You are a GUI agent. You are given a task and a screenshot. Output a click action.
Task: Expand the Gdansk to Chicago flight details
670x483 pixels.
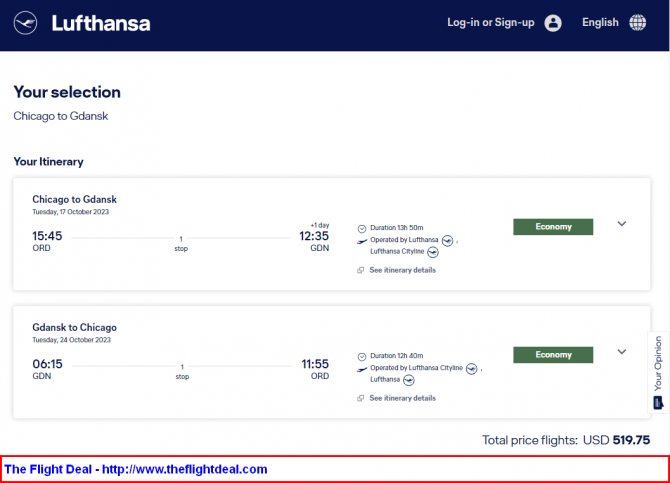pyautogui.click(x=622, y=352)
